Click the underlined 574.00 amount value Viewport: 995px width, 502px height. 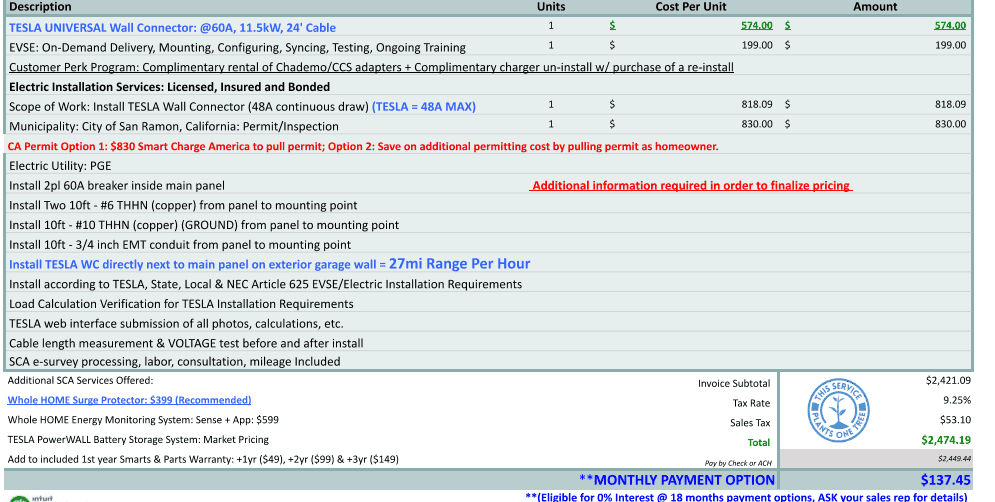[x=950, y=25]
